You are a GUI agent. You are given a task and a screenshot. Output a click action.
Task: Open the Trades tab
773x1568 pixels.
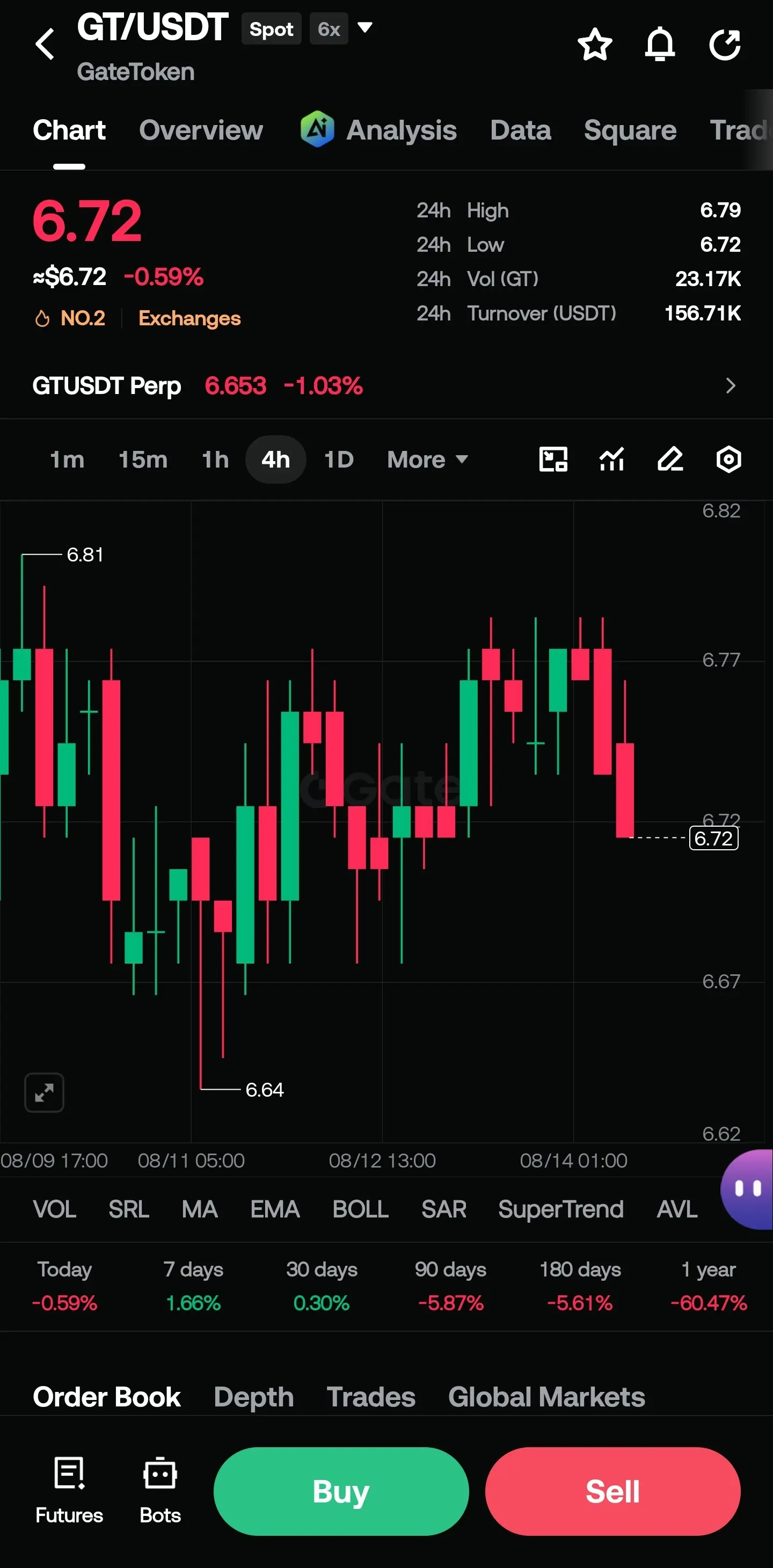coord(371,1397)
